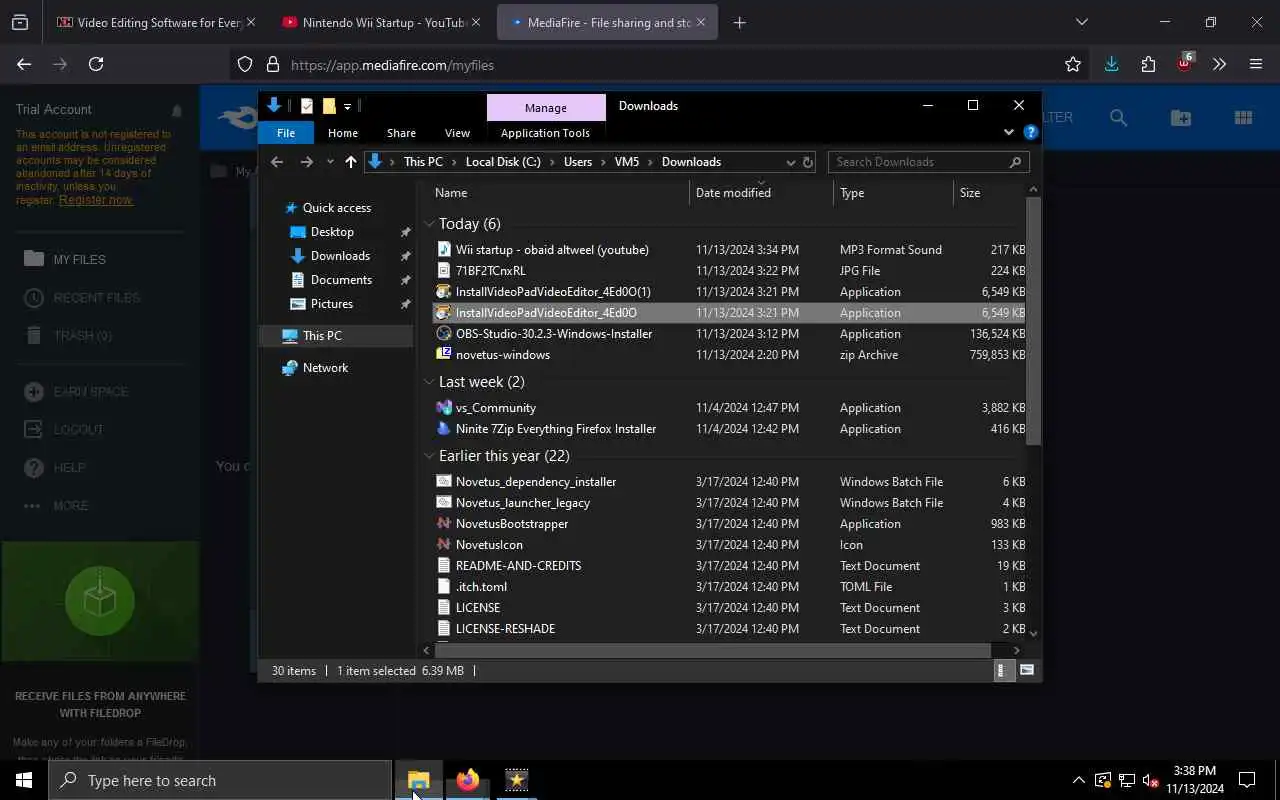Image resolution: width=1280 pixels, height=800 pixels.
Task: Open a new Firefox tab
Action: [x=739, y=22]
